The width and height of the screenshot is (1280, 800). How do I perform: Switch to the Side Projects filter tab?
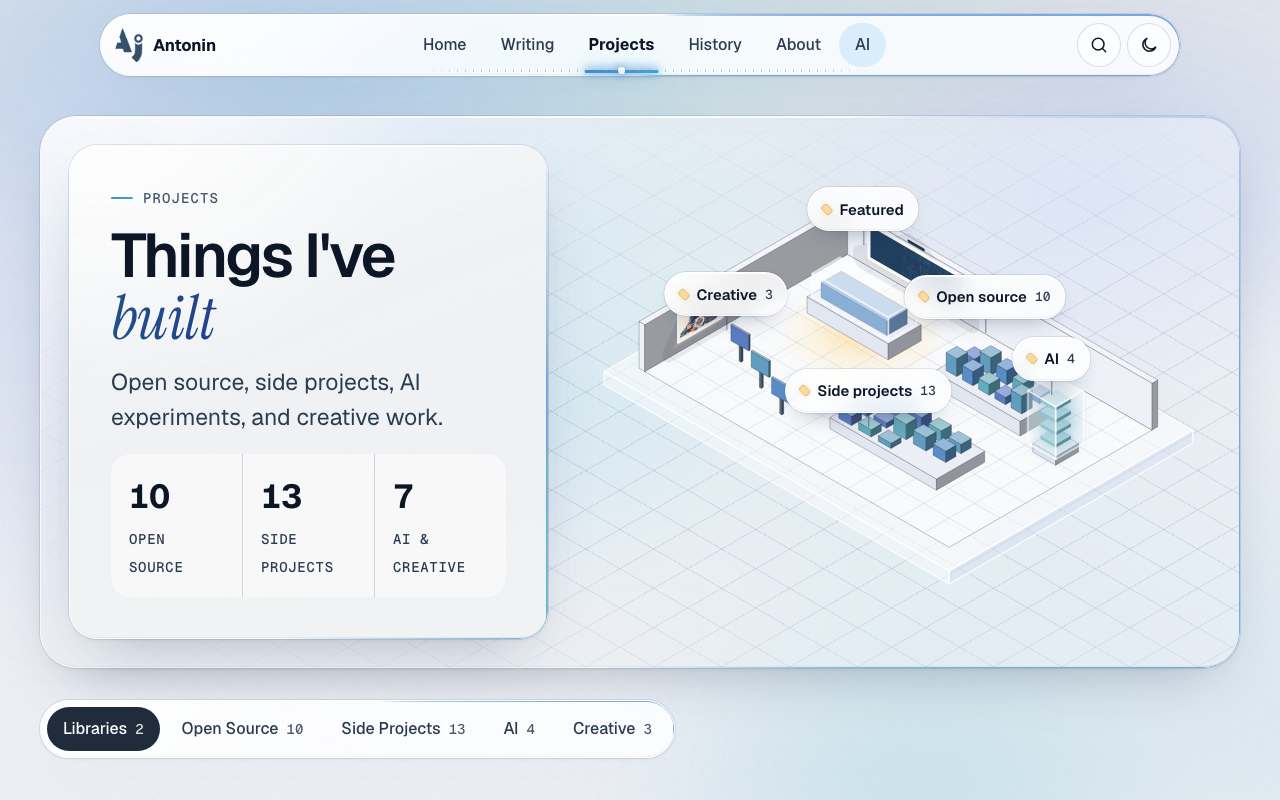(x=403, y=729)
